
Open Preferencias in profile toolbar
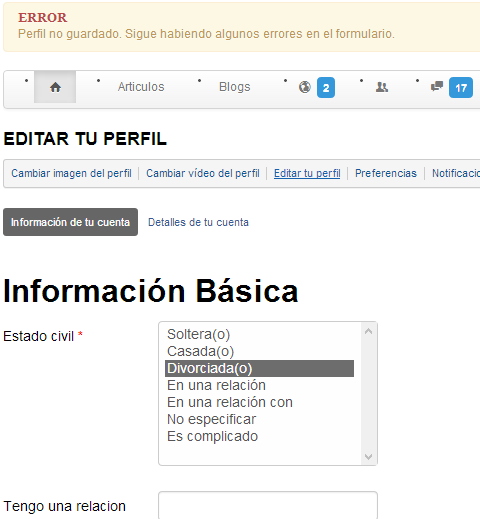[x=386, y=173]
